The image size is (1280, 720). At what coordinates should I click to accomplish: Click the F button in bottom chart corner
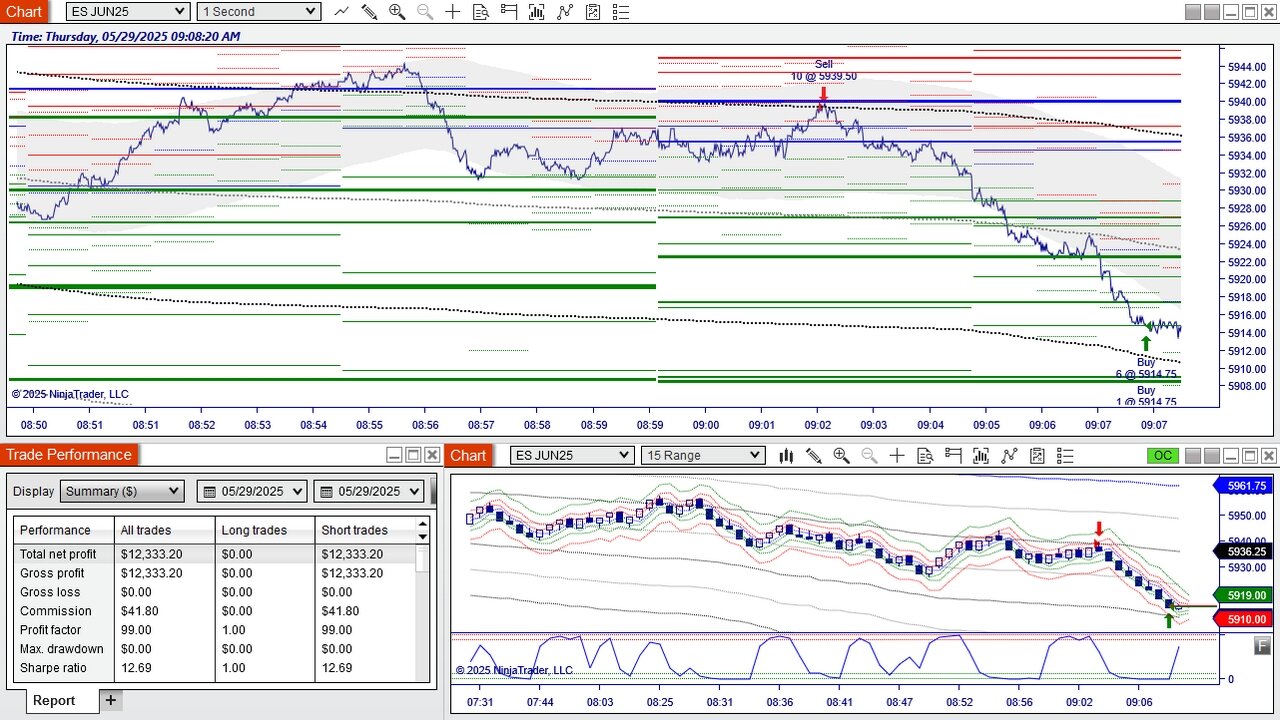click(x=1263, y=646)
